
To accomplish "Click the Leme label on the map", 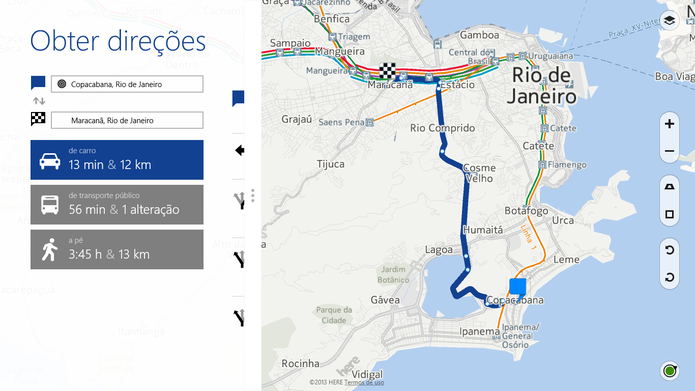I will (566, 259).
